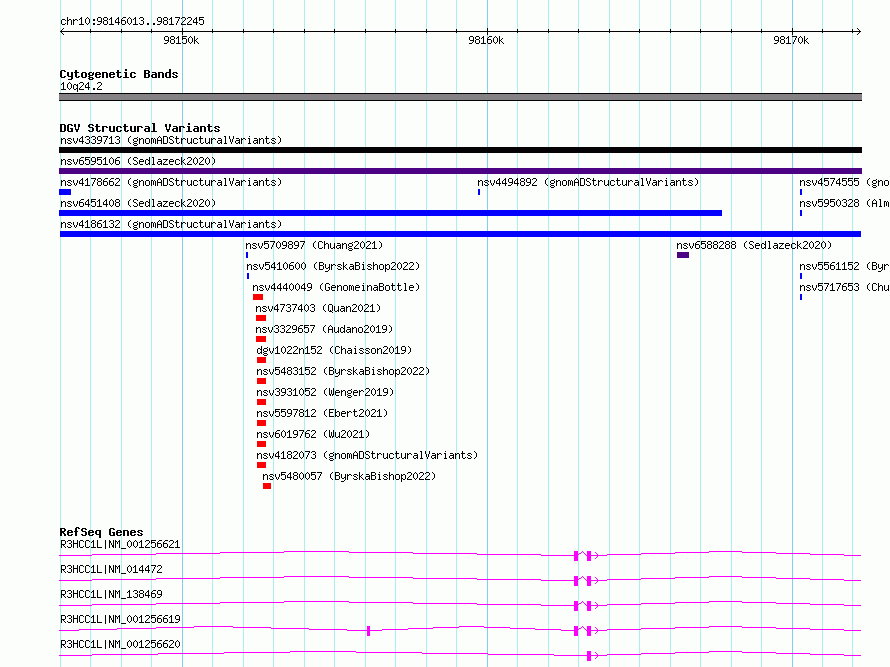
Task: Select the Cytogenetic Bands track title
Action: point(119,74)
